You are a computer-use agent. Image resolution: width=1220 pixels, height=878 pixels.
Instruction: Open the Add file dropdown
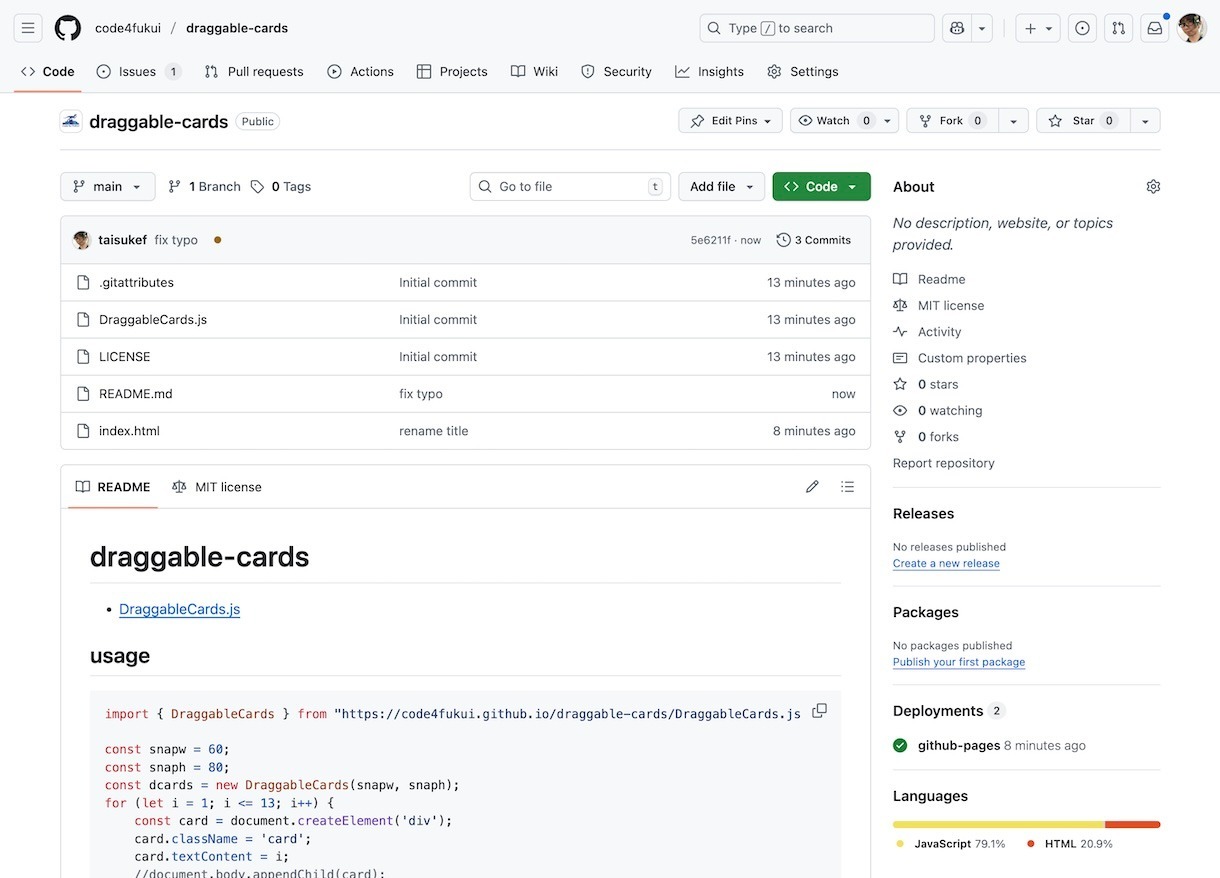click(x=721, y=187)
